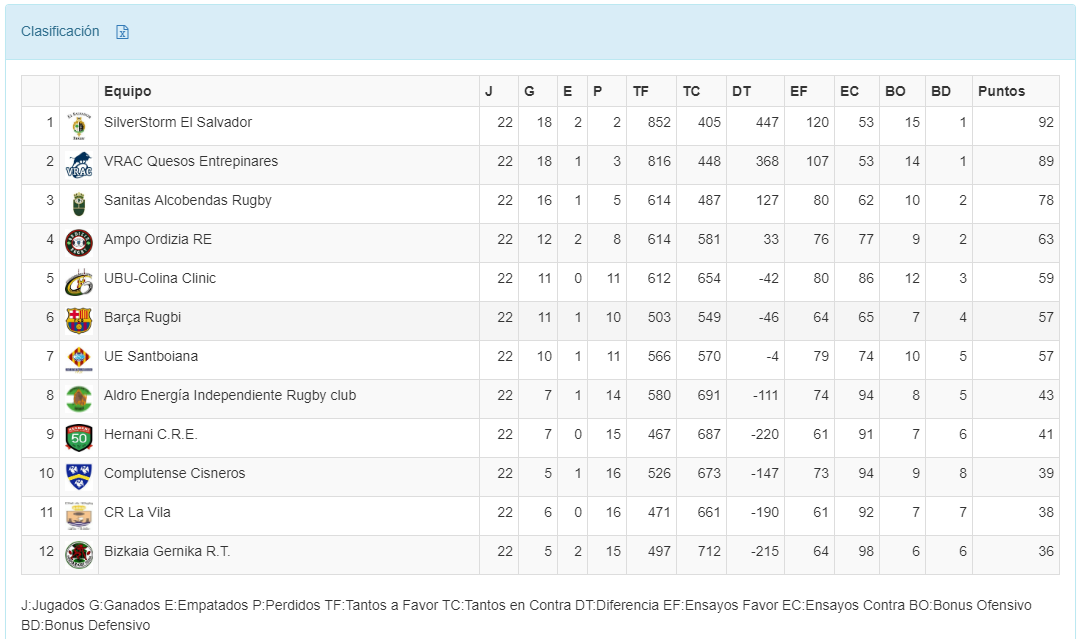1081x639 pixels.
Task: Click the Sanitas Alcobendas Rugby crest
Action: point(79,204)
